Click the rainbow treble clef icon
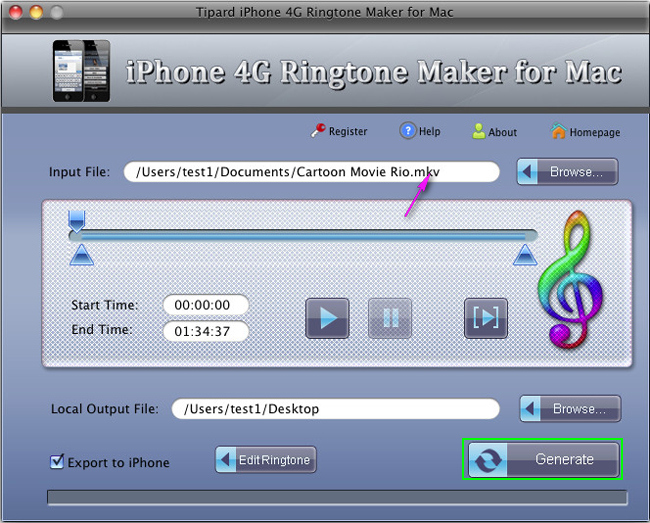Screen dimensions: 650x523 click(x=571, y=279)
